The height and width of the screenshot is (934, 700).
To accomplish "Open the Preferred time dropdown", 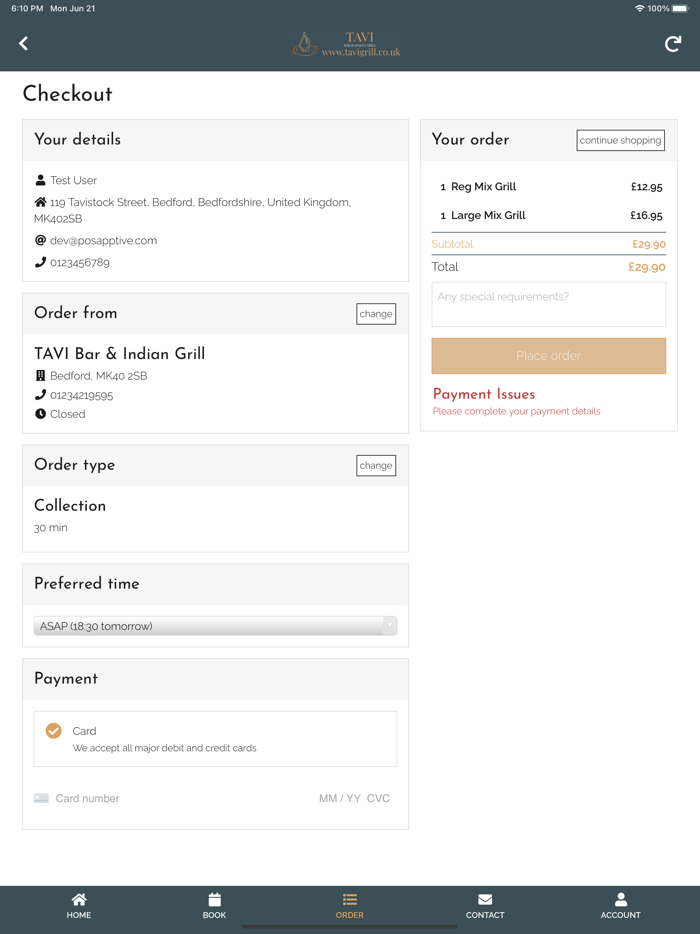I will tap(215, 626).
